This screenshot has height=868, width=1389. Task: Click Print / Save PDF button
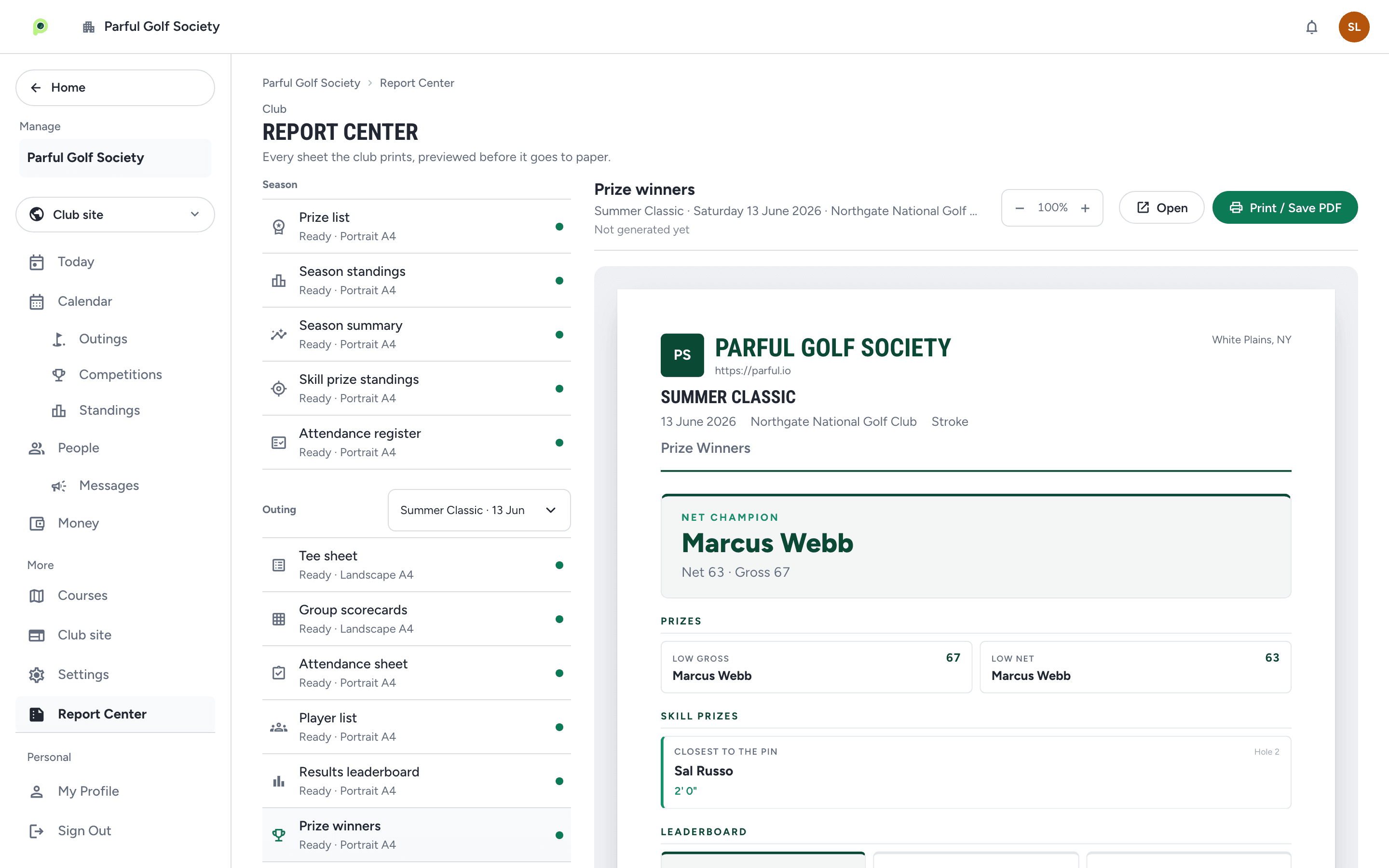coord(1284,207)
